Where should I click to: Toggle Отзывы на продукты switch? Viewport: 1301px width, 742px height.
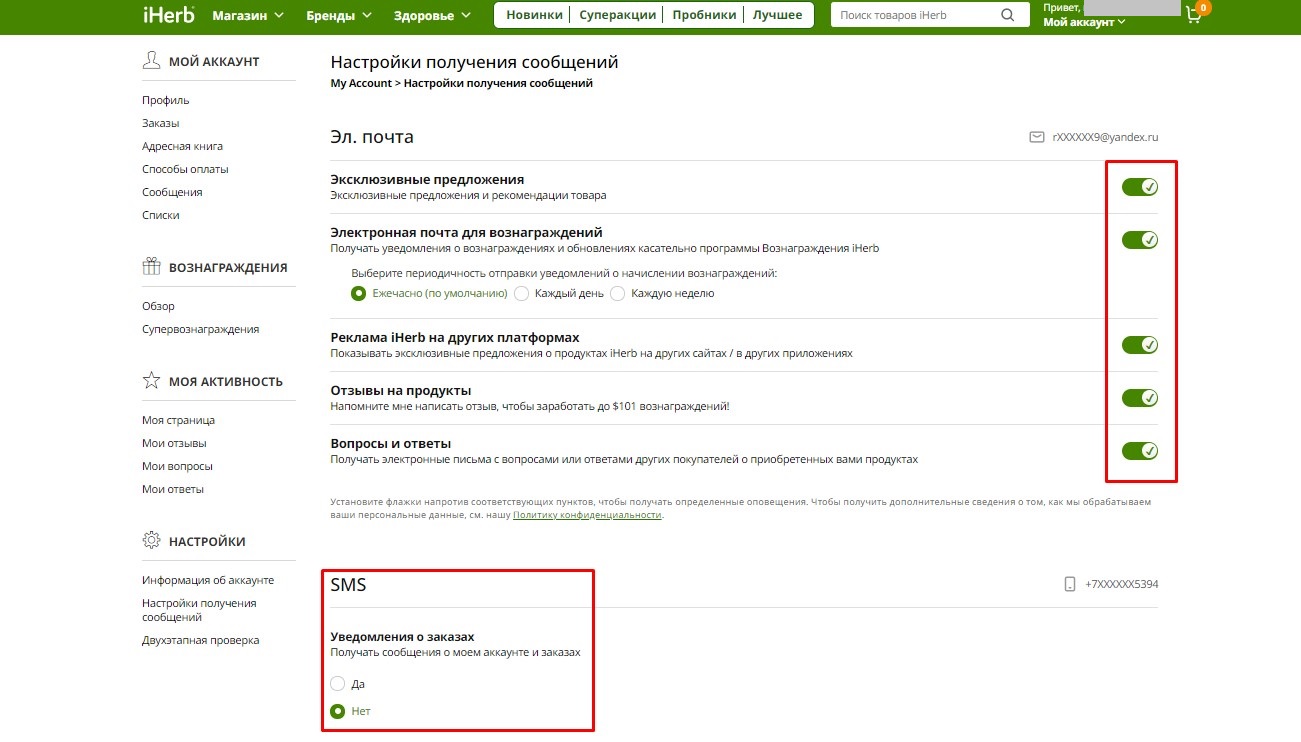coord(1140,398)
